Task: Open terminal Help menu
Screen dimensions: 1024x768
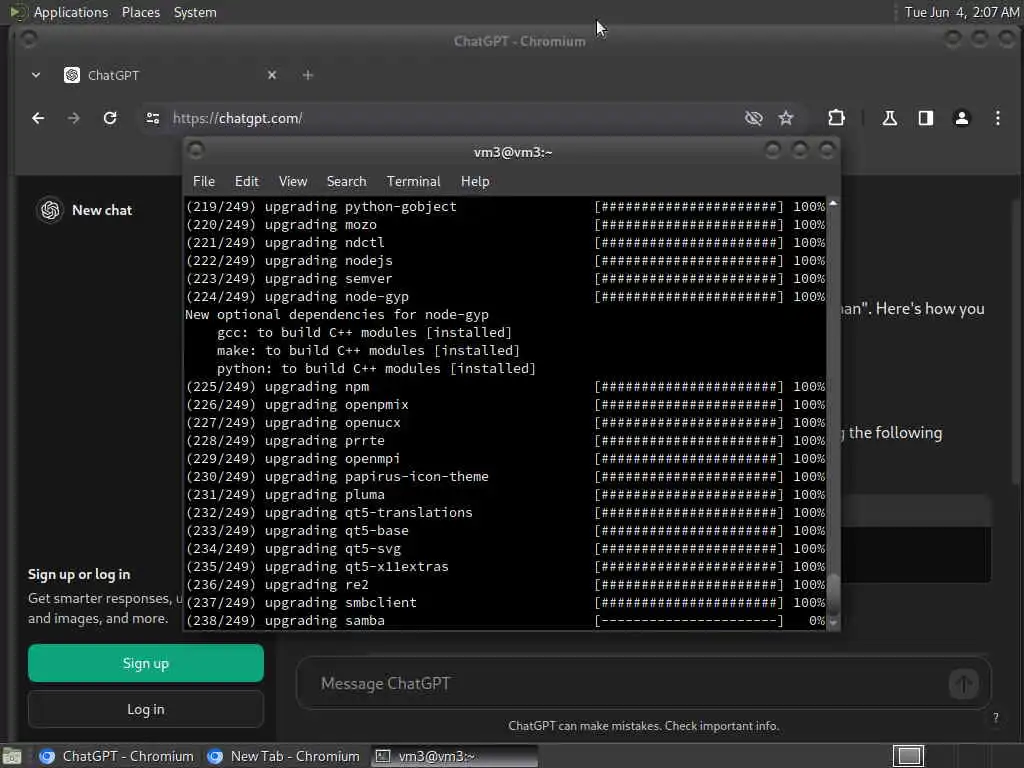Action: (x=475, y=182)
